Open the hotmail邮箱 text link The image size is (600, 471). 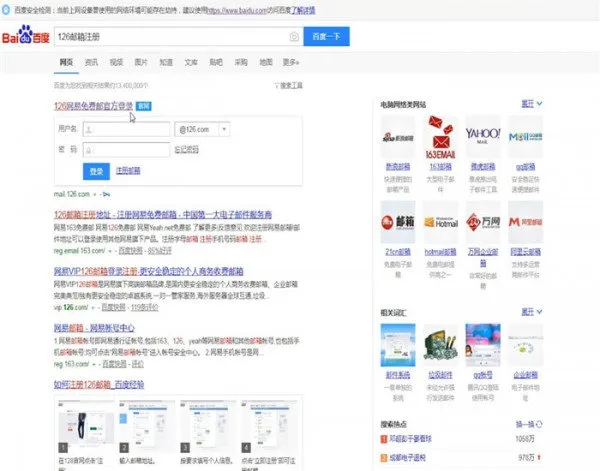(x=440, y=252)
